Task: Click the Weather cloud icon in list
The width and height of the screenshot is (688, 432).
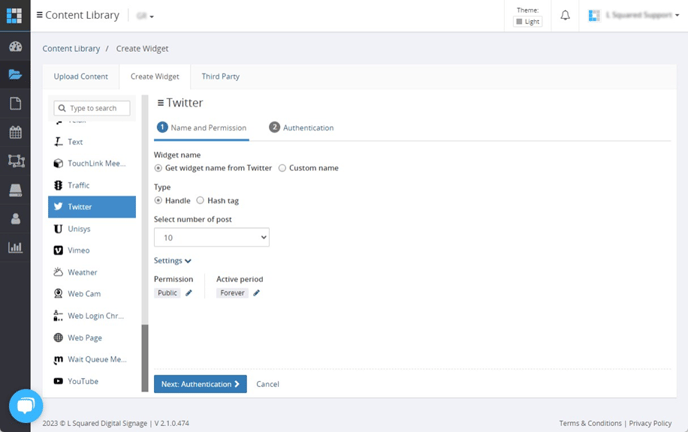Action: (58, 272)
